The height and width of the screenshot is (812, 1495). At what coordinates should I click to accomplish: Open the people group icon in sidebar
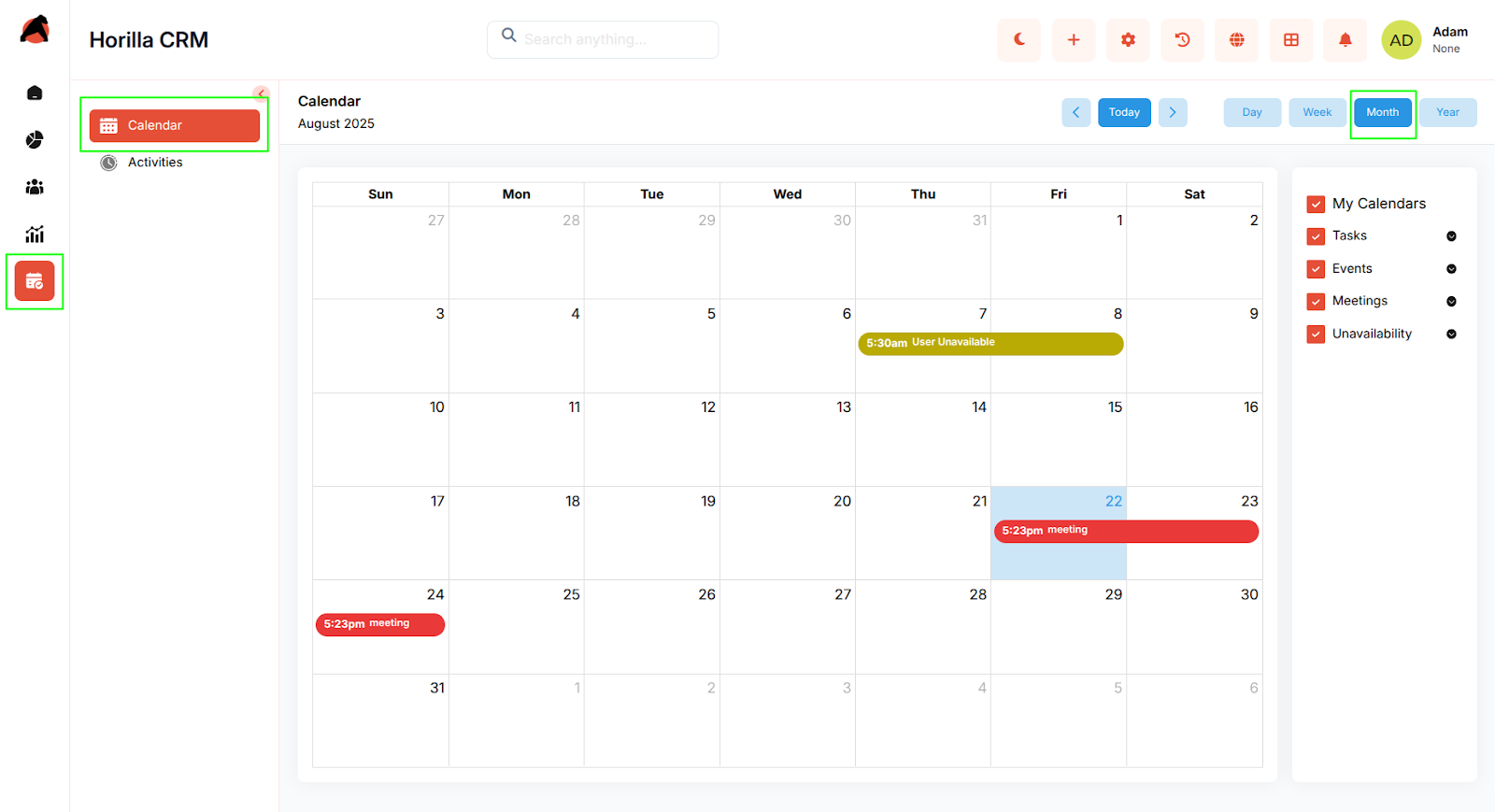[x=35, y=187]
